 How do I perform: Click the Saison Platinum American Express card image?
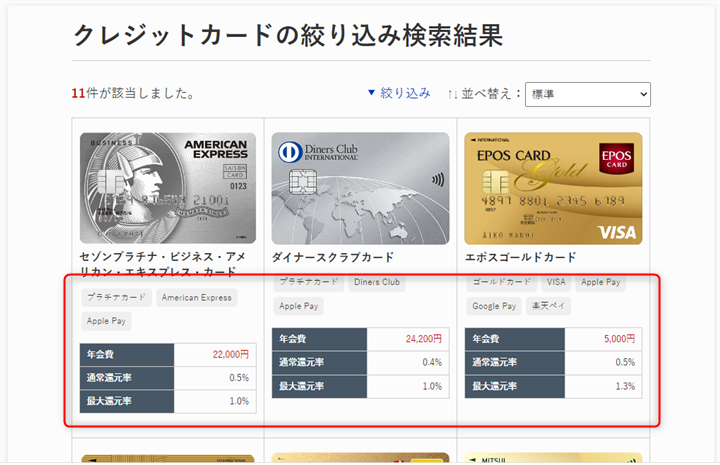point(168,188)
